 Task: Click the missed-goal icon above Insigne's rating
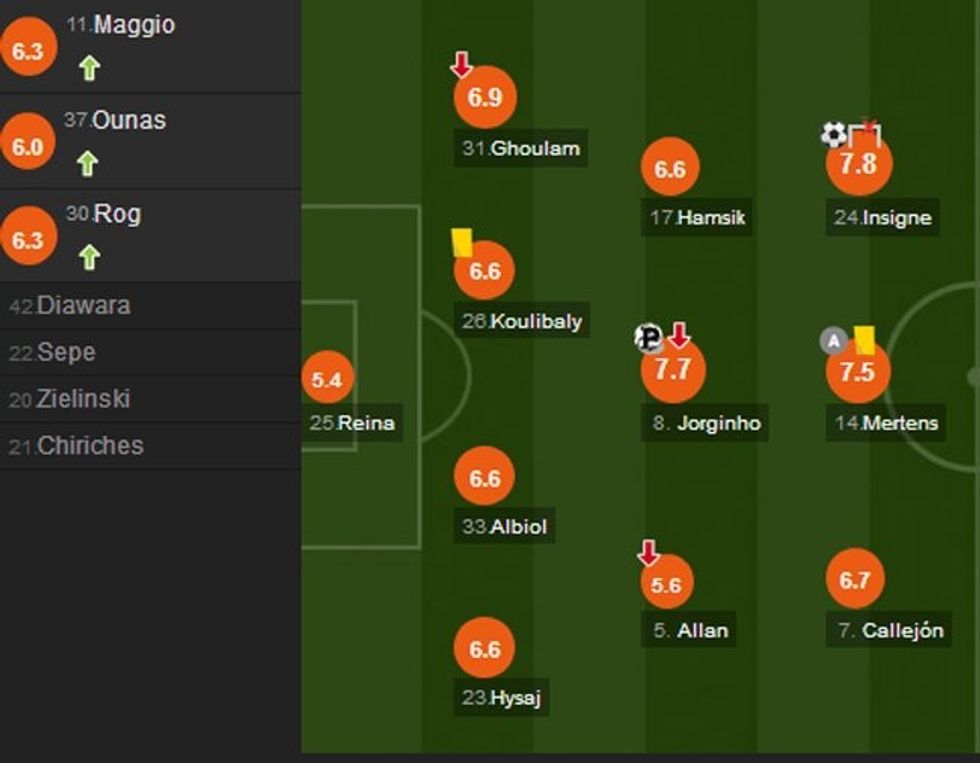[x=866, y=132]
